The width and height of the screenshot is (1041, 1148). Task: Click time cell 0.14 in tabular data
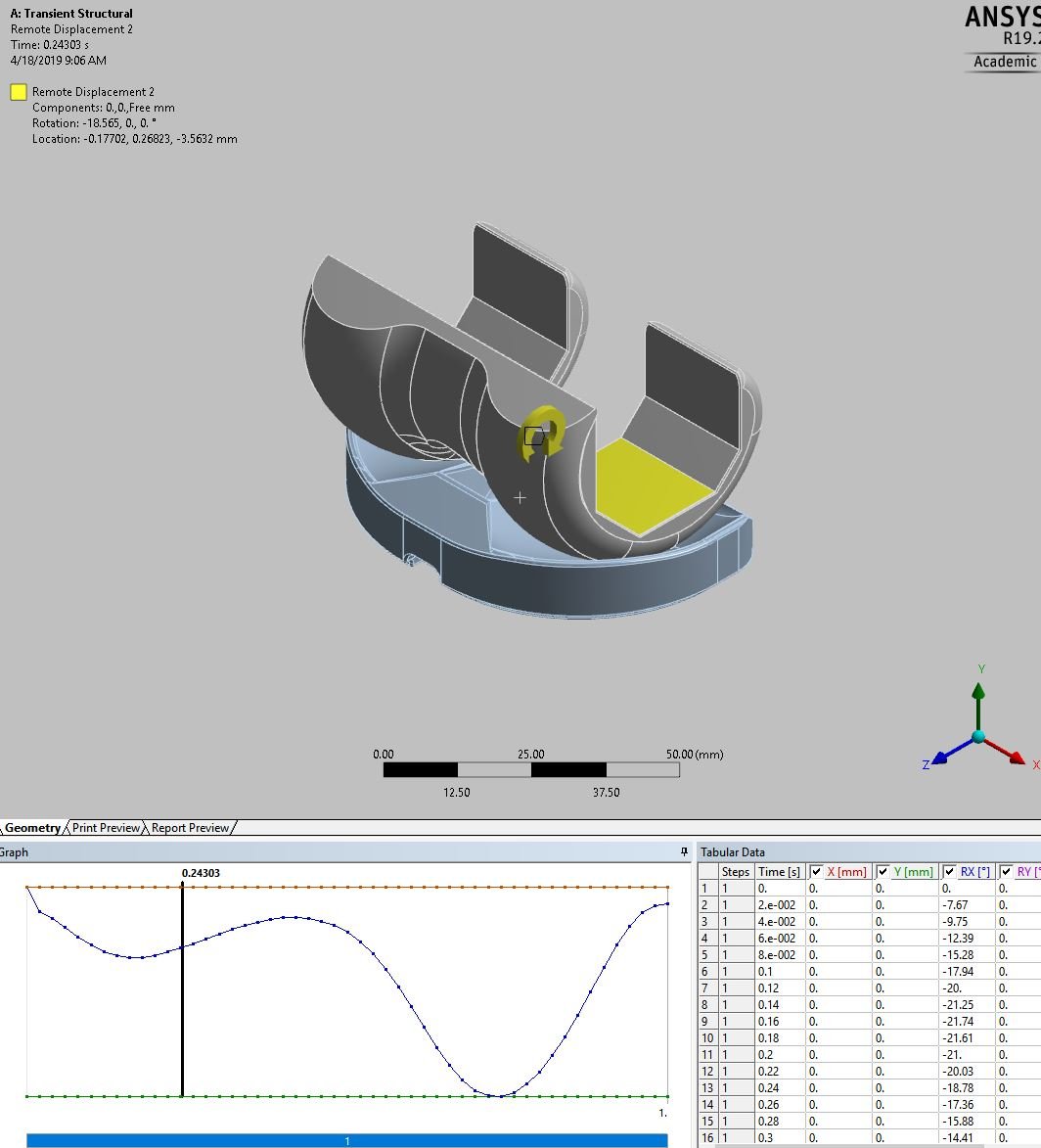[780, 1004]
